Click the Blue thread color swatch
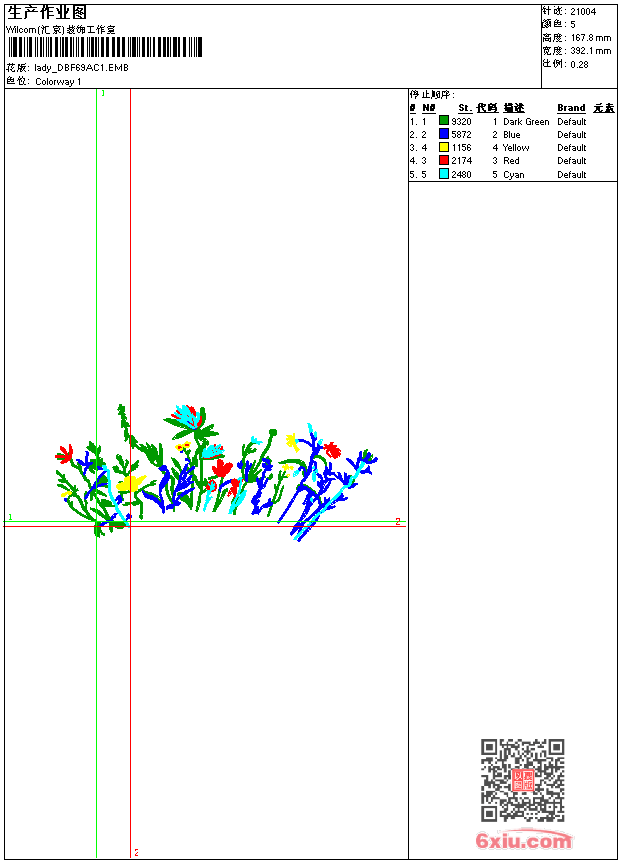The image size is (620, 860). point(444,133)
